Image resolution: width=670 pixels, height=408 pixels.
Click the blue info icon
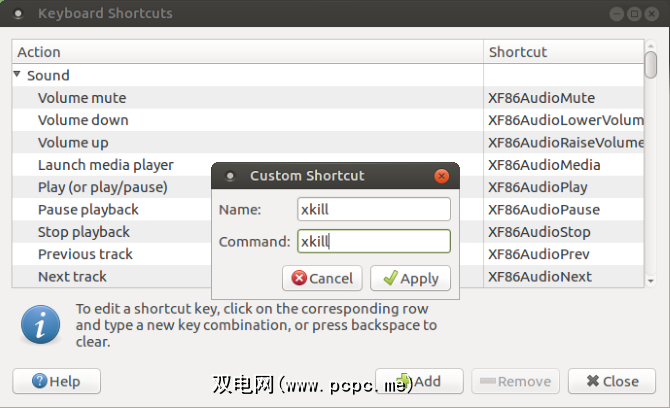pyautogui.click(x=39, y=323)
